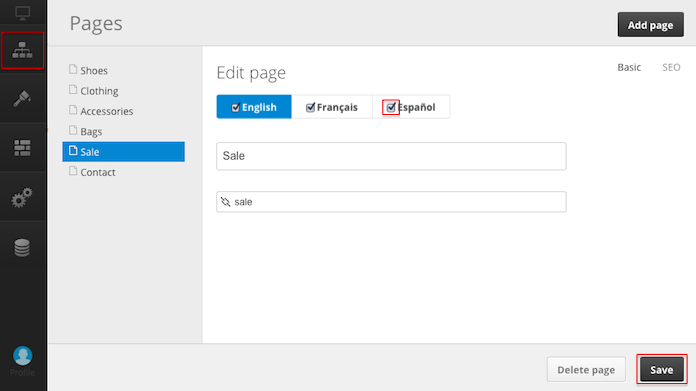Switch to the Español language tab
The height and width of the screenshot is (391, 696).
click(411, 107)
